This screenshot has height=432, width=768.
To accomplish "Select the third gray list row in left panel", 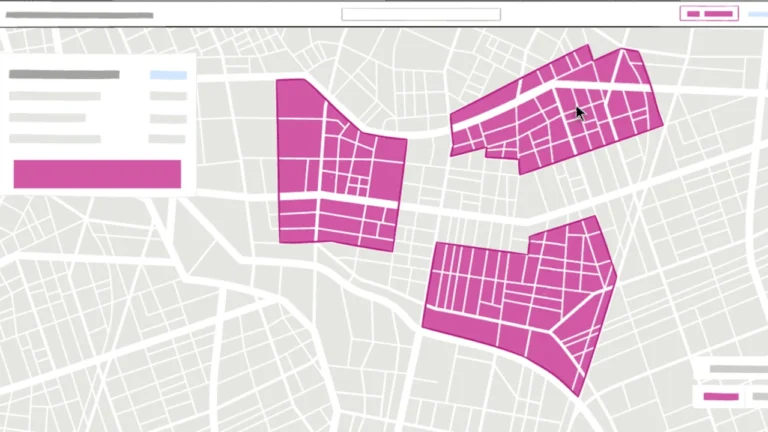I will 55,139.
